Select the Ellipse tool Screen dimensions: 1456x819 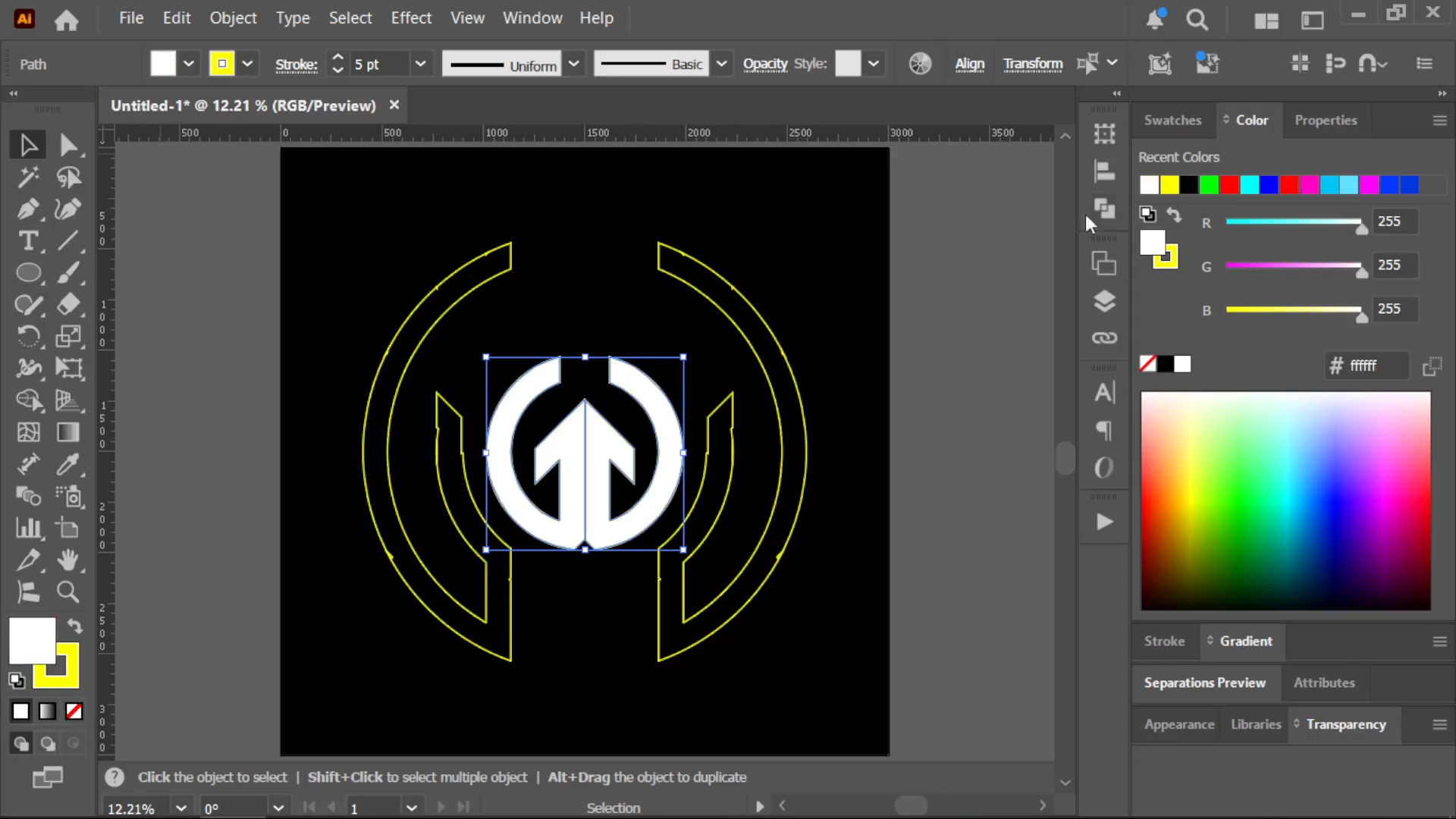pyautogui.click(x=28, y=273)
